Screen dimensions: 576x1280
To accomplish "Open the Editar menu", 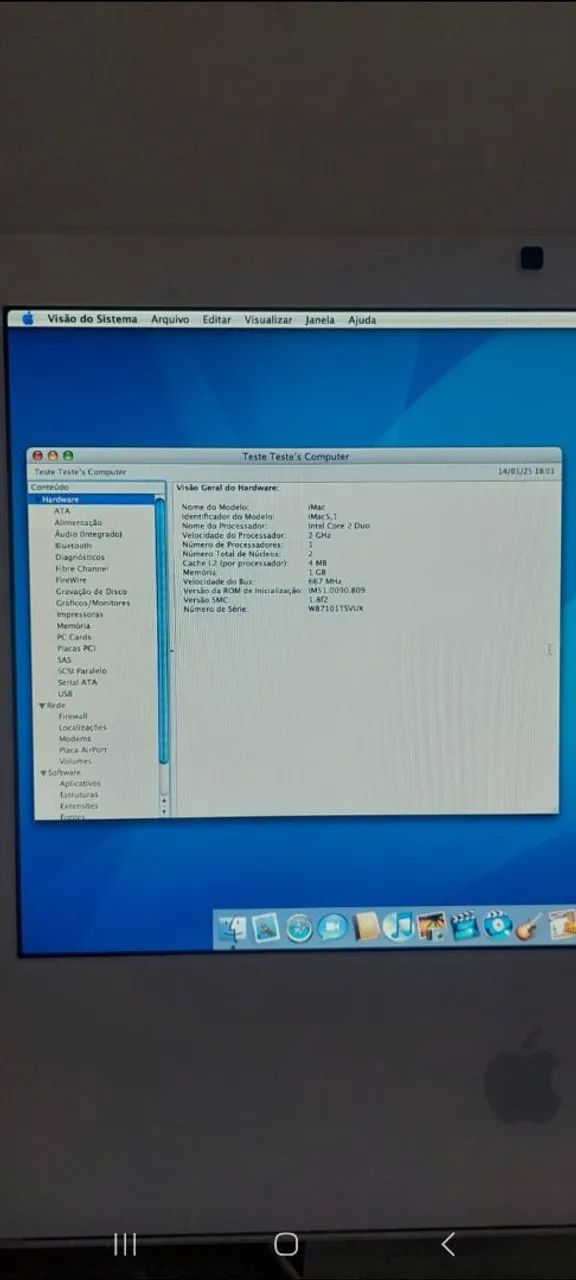I will [x=217, y=320].
